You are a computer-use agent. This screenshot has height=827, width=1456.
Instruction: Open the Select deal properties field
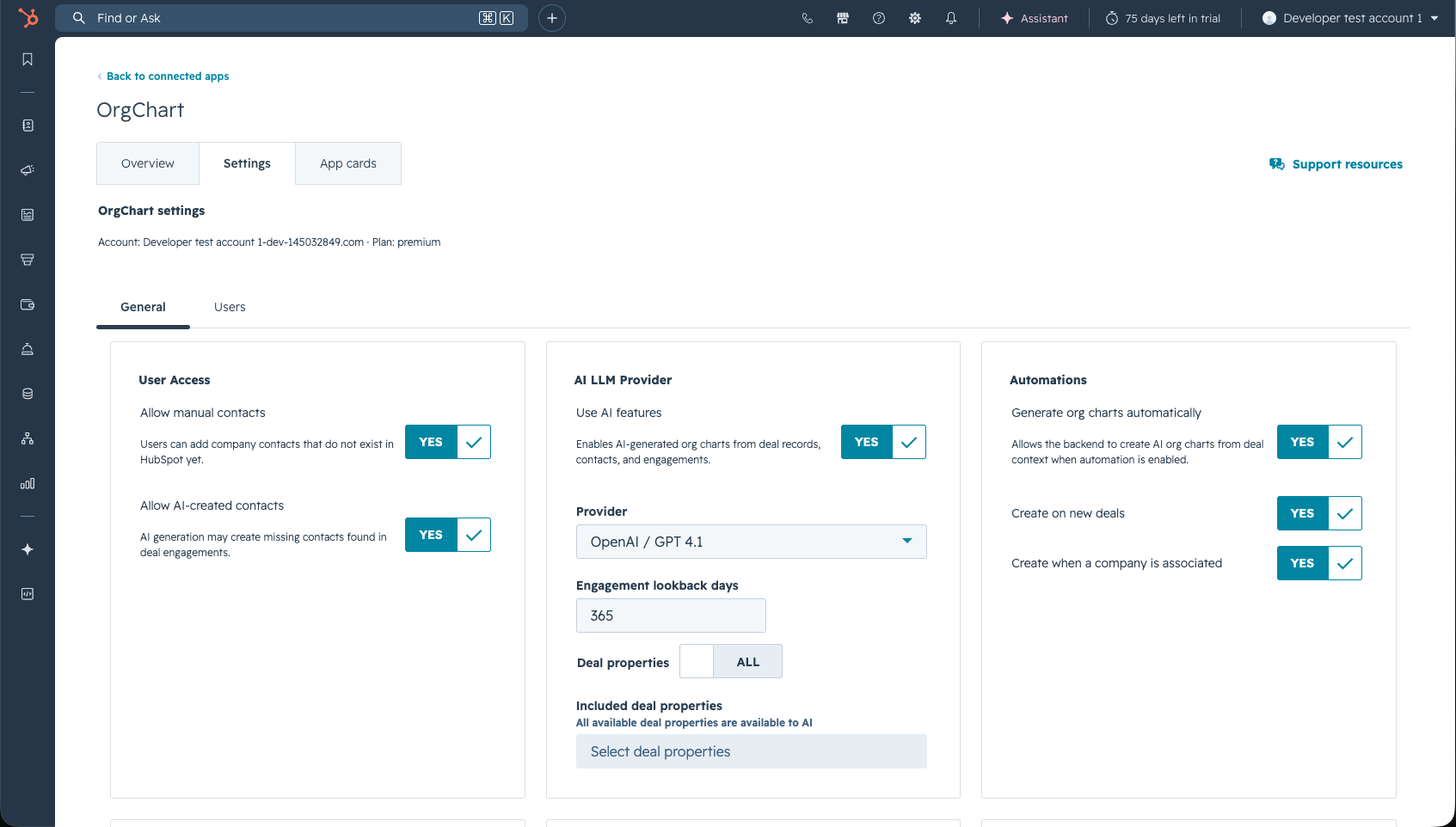click(x=752, y=751)
